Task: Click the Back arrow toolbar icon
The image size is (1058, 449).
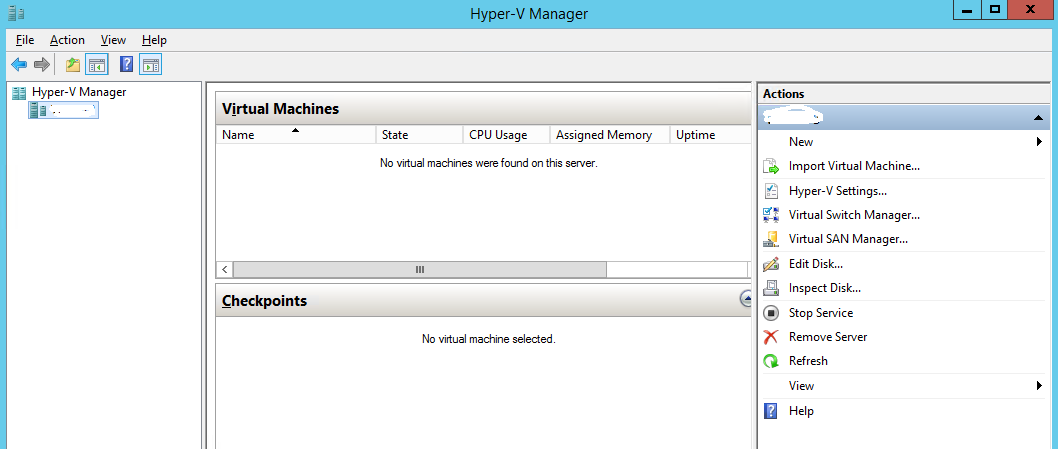Action: (19, 65)
